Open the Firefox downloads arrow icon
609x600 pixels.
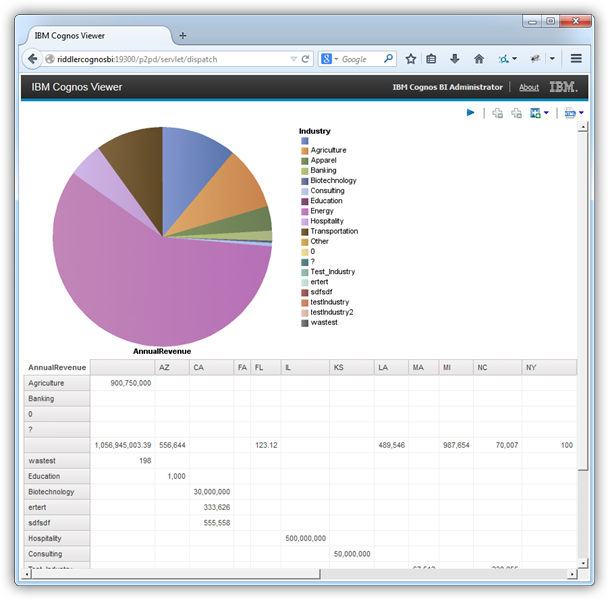455,59
